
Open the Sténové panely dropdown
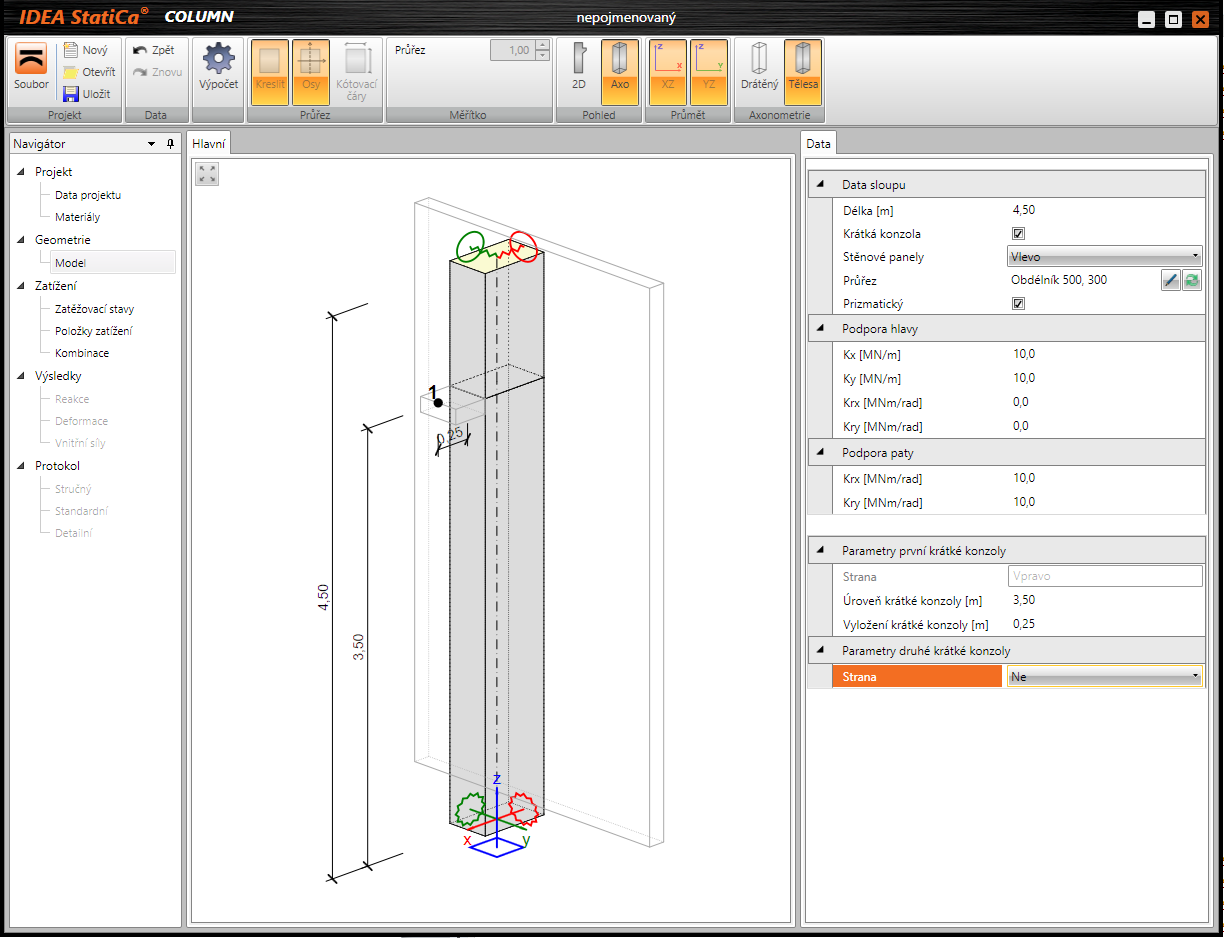[1104, 257]
